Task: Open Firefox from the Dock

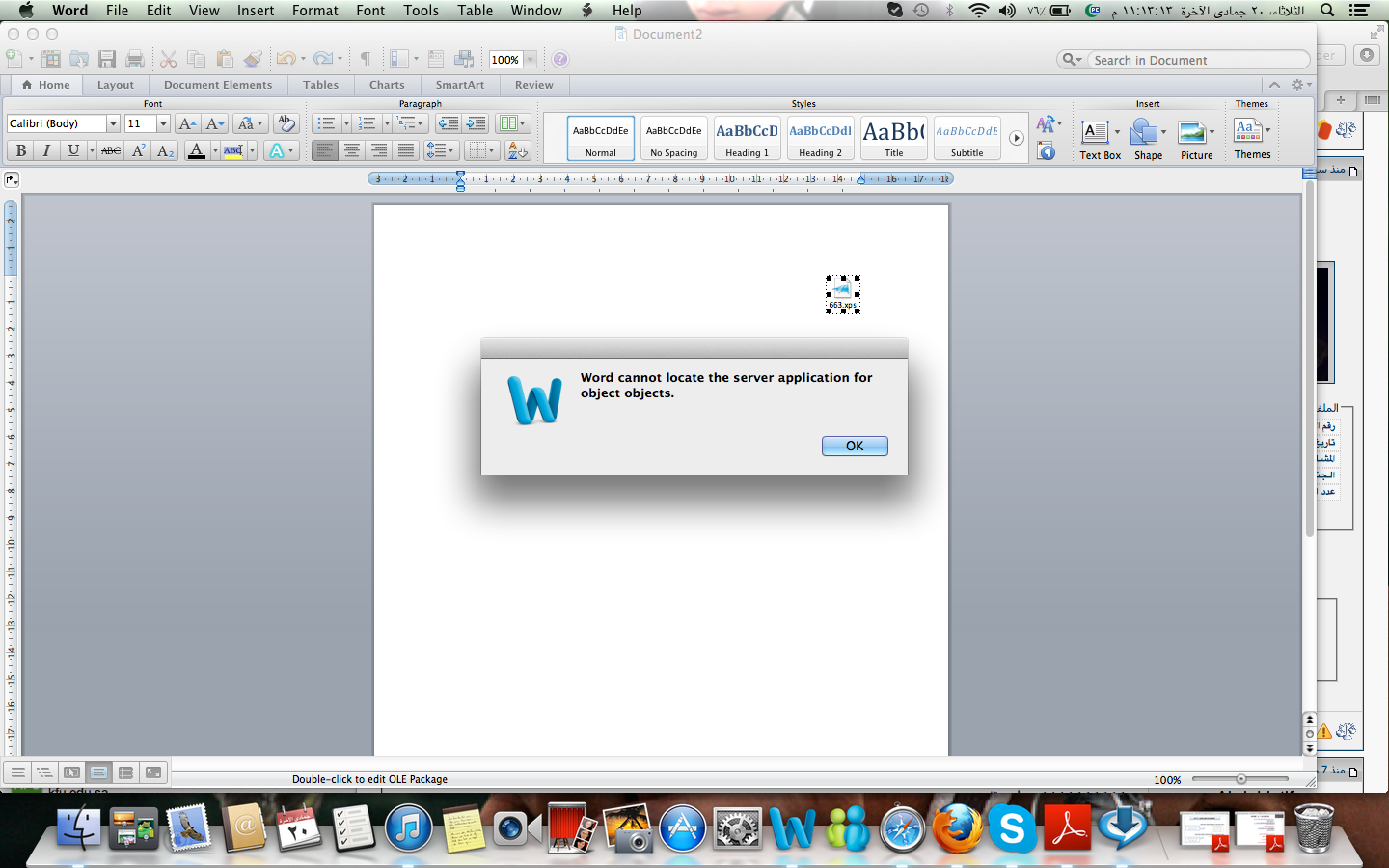Action: [958, 827]
